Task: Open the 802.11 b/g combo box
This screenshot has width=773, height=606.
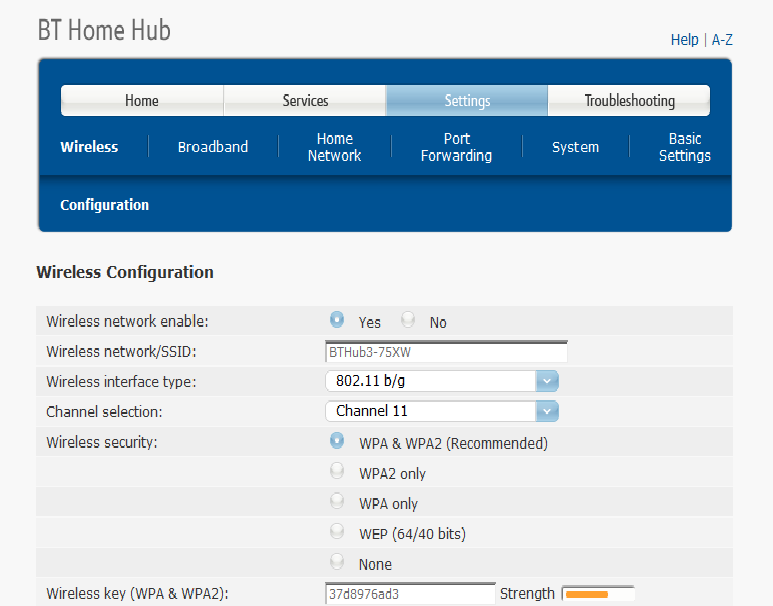Action: [442, 381]
